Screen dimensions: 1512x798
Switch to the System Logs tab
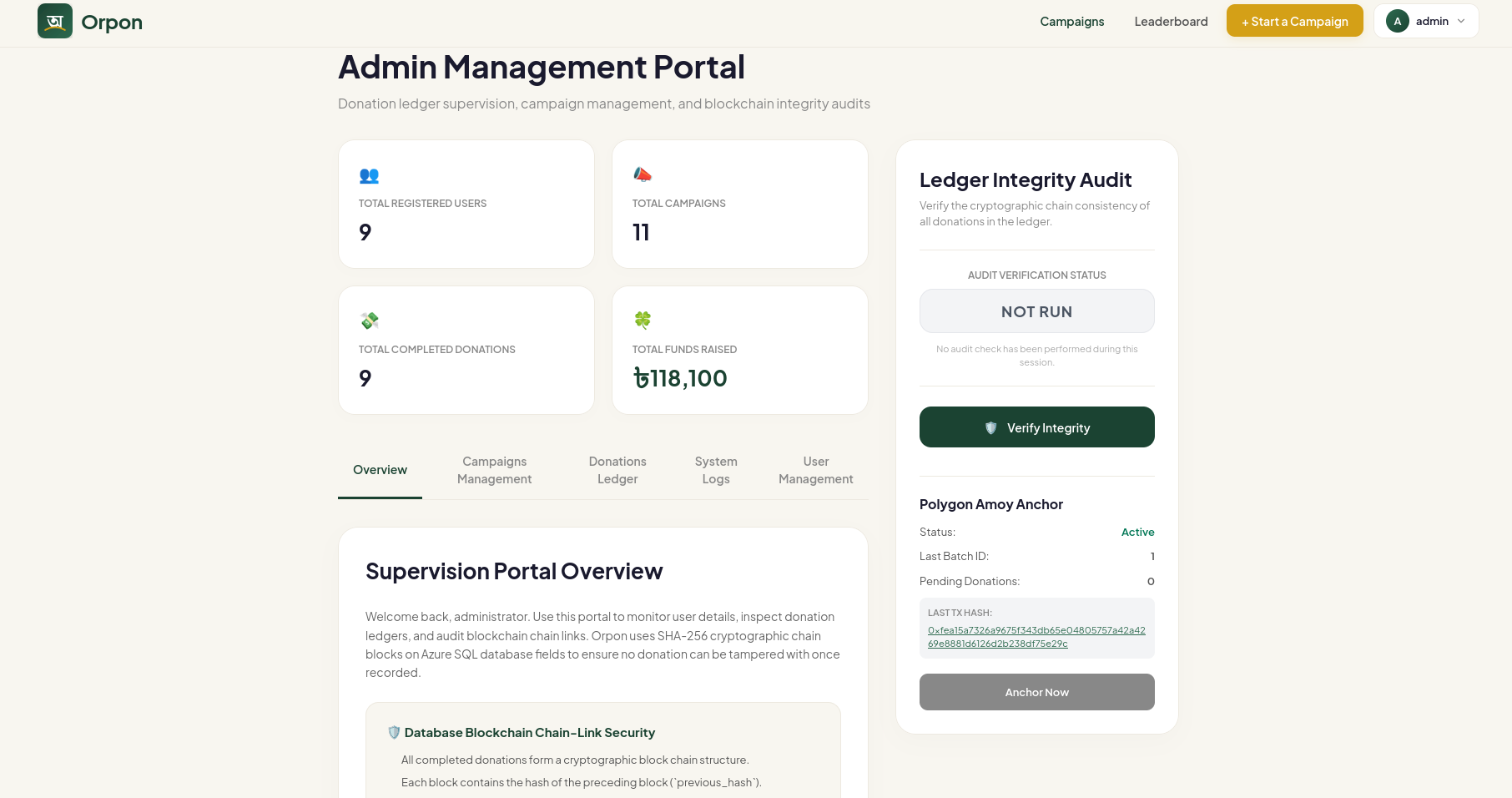[716, 470]
